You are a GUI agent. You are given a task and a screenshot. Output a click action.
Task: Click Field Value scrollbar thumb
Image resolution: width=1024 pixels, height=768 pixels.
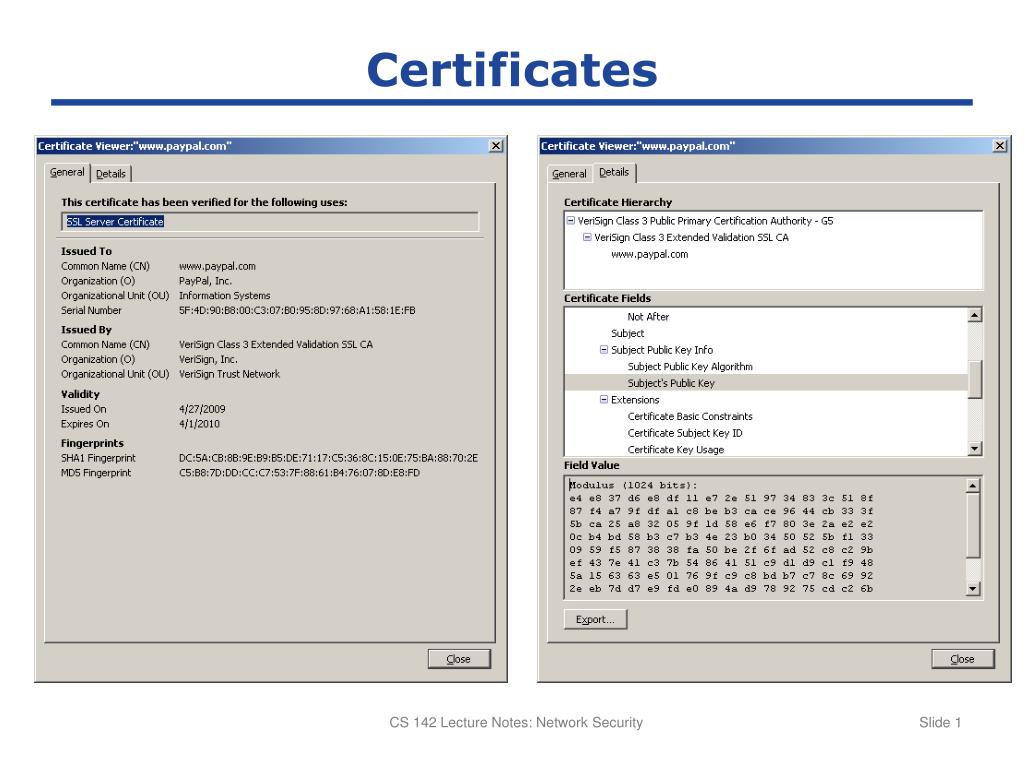point(973,525)
